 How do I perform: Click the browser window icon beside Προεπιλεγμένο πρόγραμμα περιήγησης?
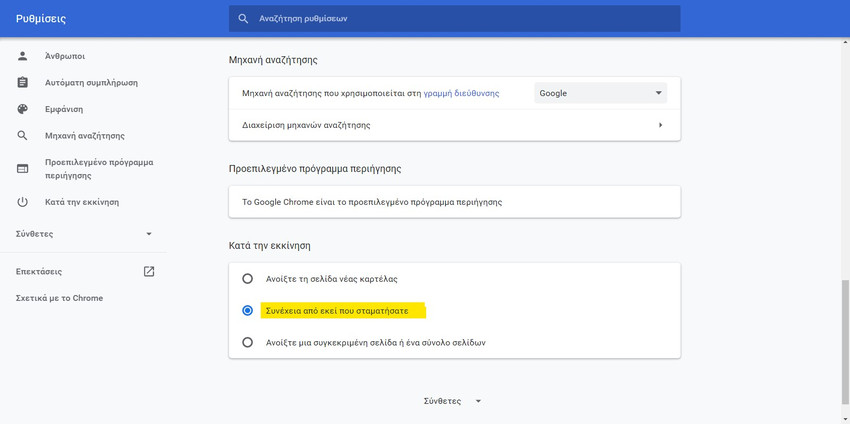(22, 169)
